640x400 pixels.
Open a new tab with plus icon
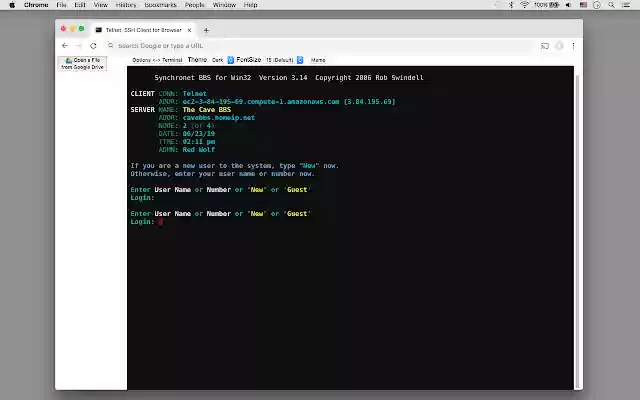click(206, 30)
